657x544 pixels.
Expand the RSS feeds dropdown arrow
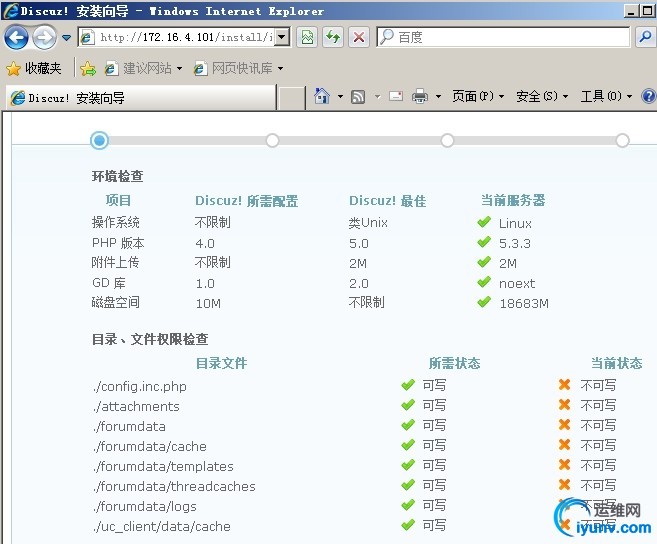pyautogui.click(x=378, y=97)
